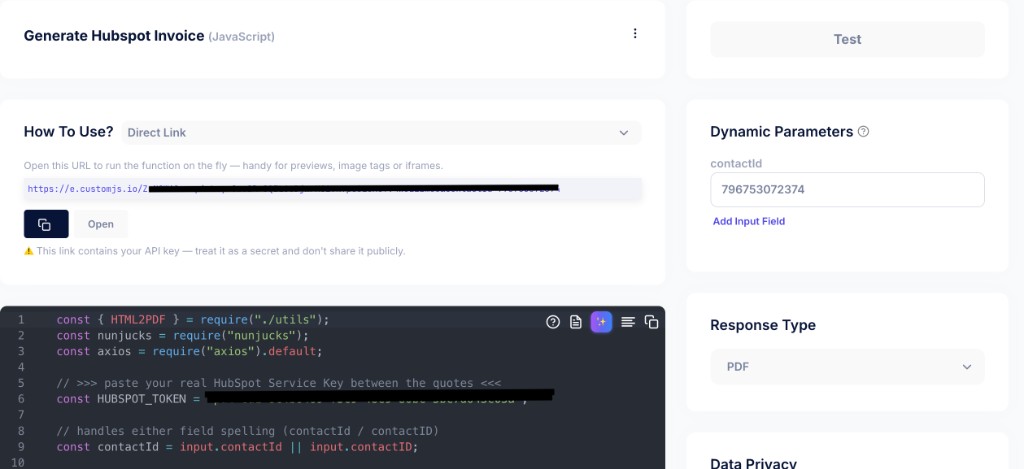Click line 9 defining const contactId
Image resolution: width=1024 pixels, height=469 pixels.
point(237,447)
